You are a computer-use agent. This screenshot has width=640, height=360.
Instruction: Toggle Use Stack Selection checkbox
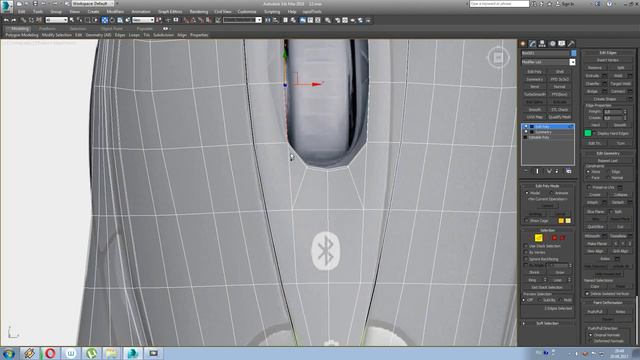coord(526,246)
